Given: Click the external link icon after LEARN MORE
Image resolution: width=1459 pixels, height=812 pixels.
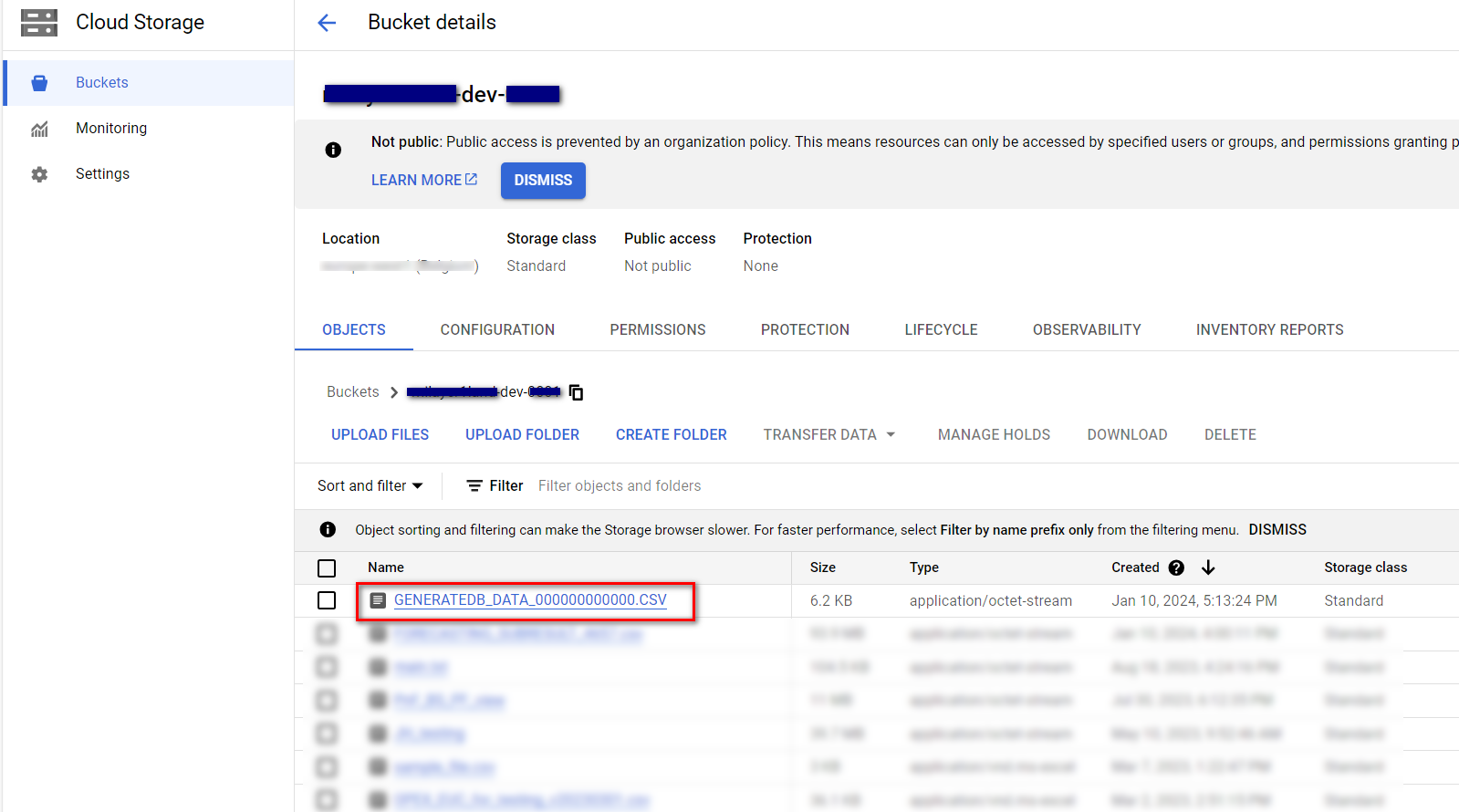Looking at the screenshot, I should [472, 180].
